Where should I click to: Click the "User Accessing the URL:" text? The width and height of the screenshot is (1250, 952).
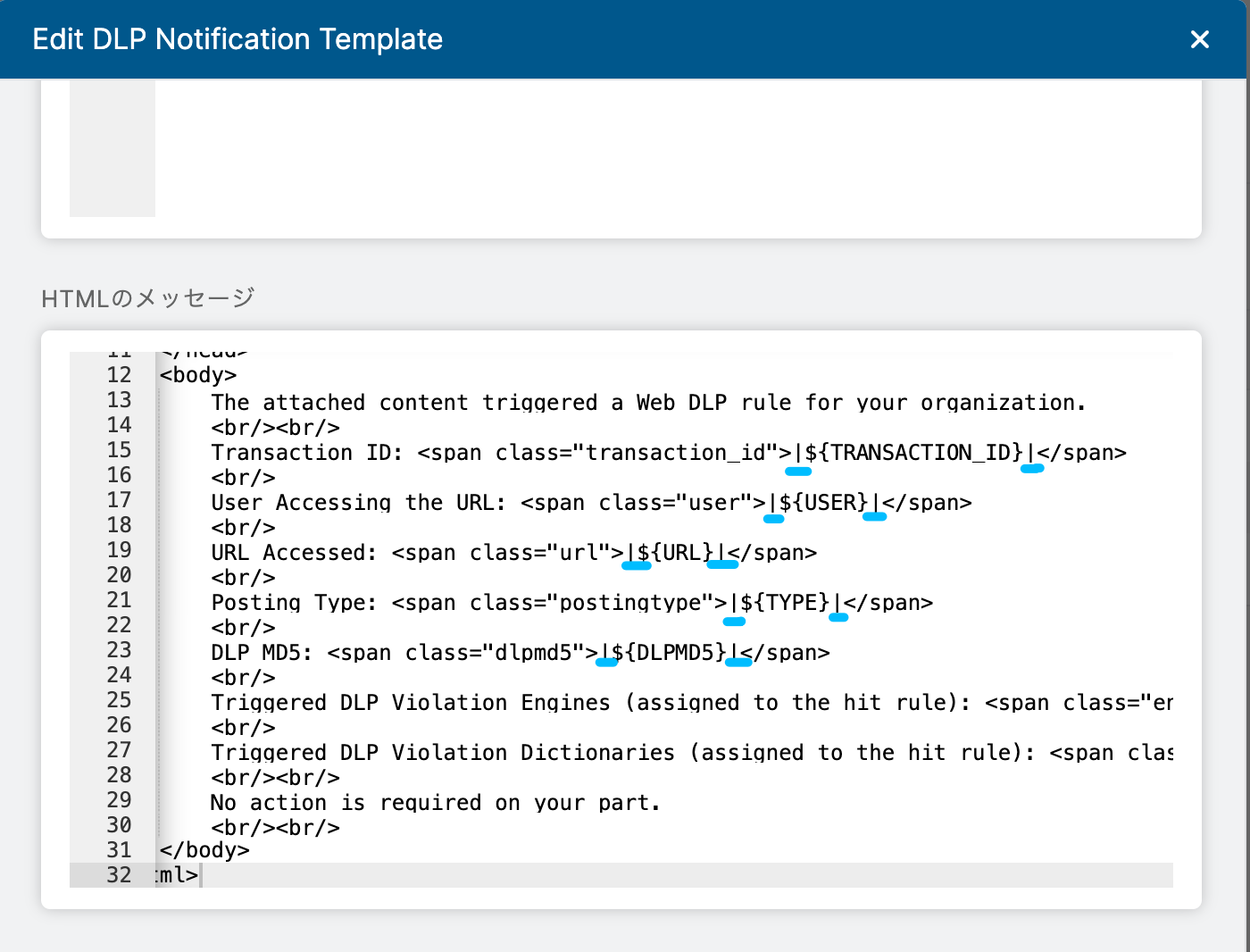358,503
